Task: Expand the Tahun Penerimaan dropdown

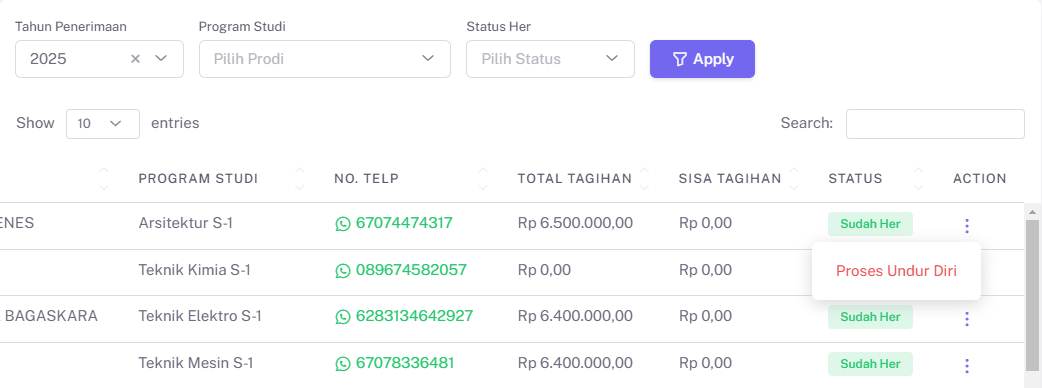Action: [161, 58]
